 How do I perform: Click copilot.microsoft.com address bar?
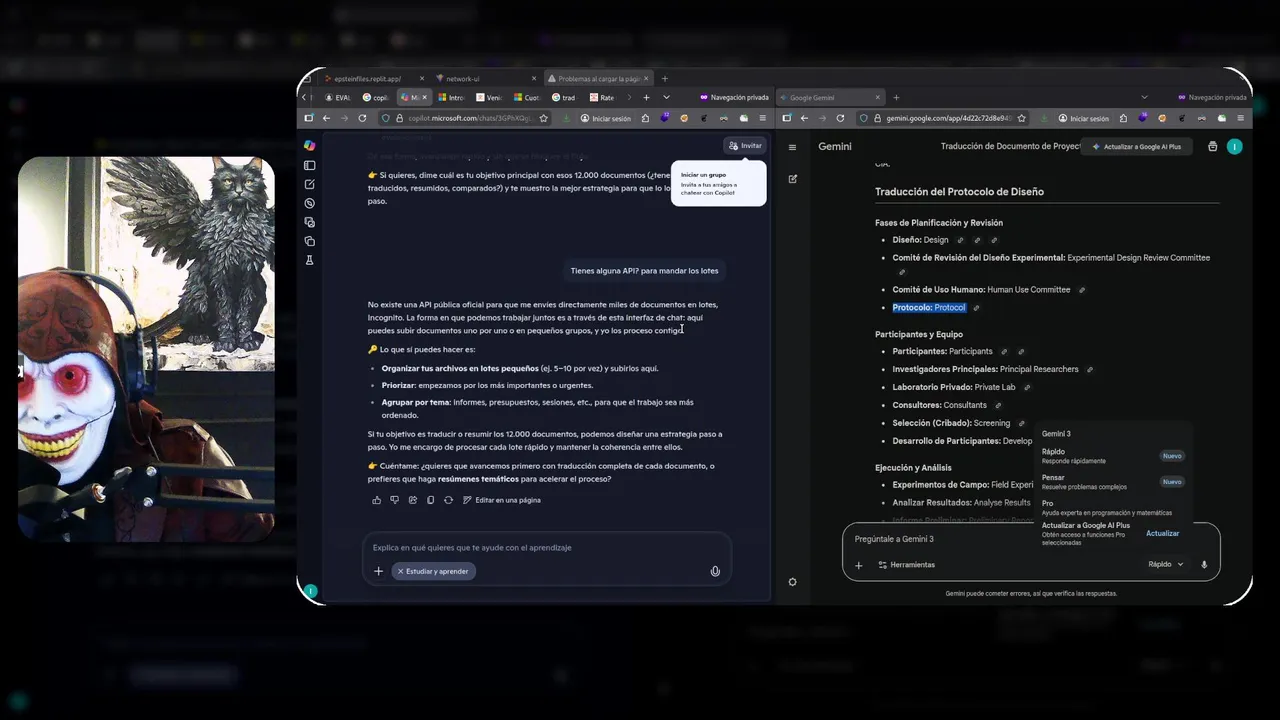point(463,118)
